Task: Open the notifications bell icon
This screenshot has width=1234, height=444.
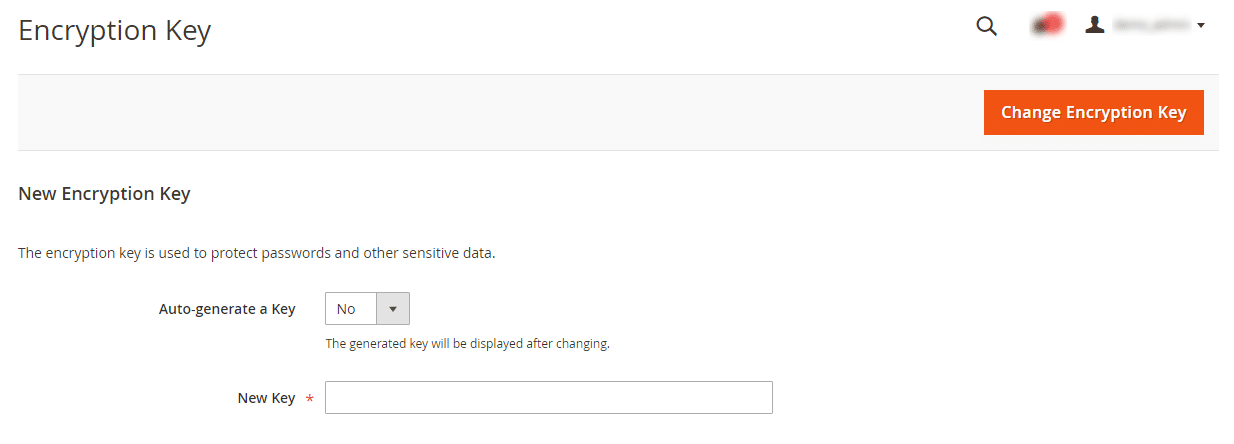Action: (x=1040, y=27)
